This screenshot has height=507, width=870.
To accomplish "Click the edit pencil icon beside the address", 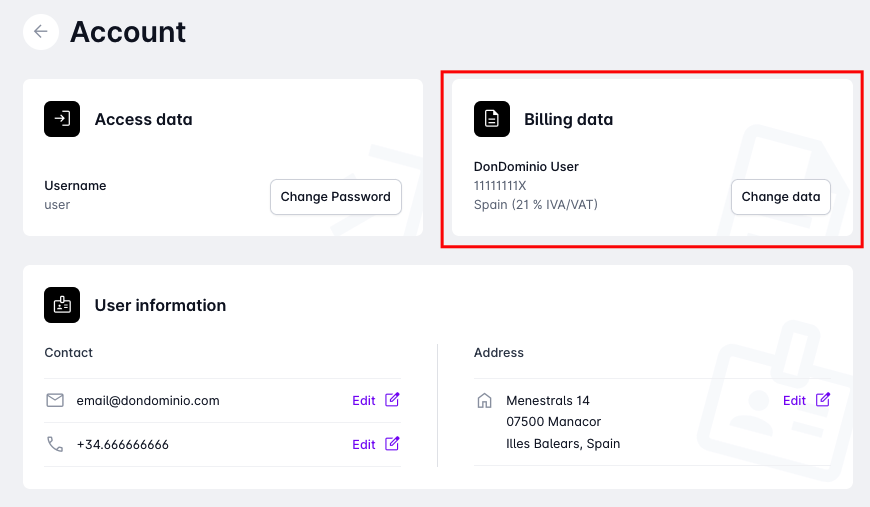I will pyautogui.click(x=823, y=400).
